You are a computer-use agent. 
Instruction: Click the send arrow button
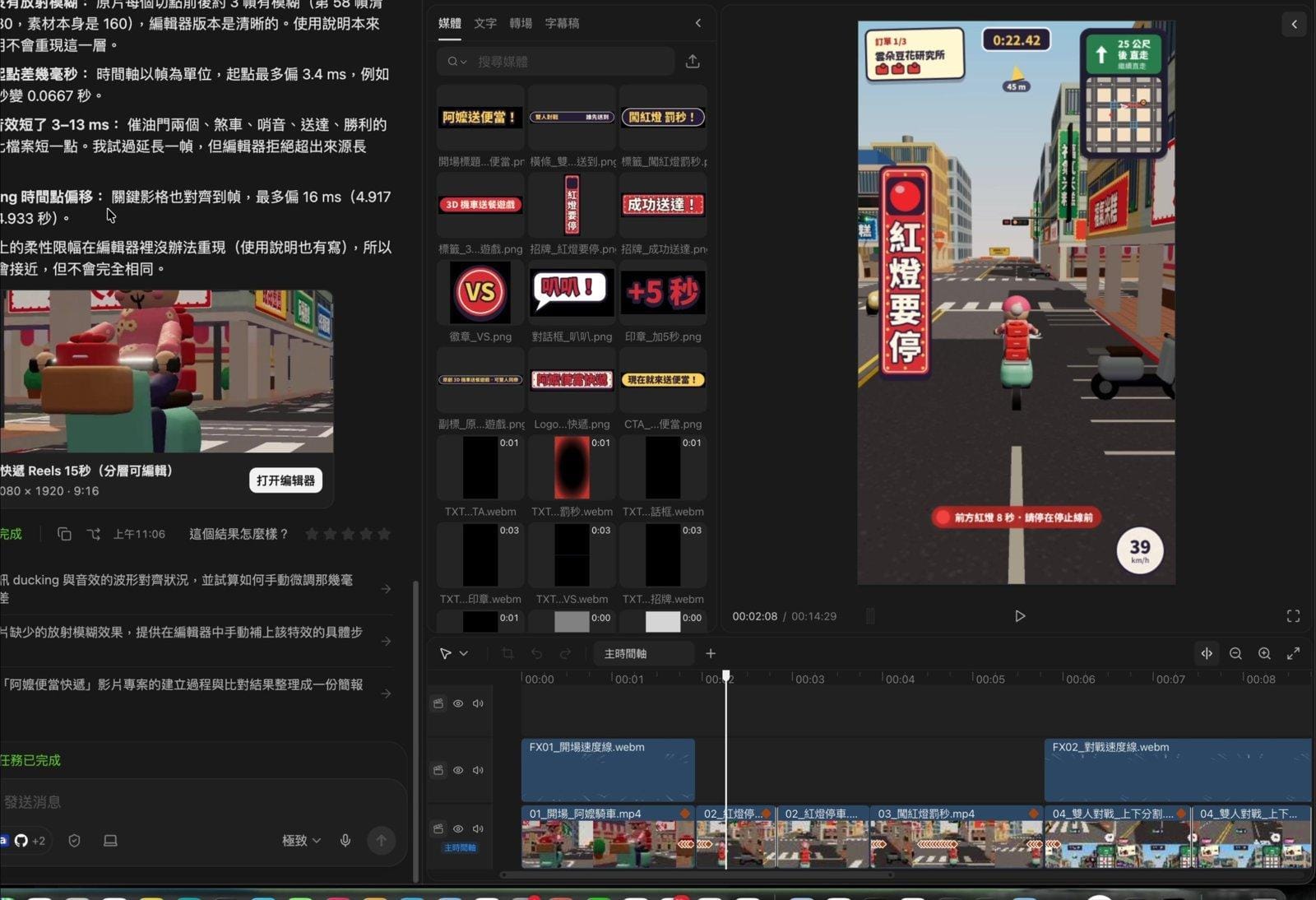pyautogui.click(x=381, y=840)
